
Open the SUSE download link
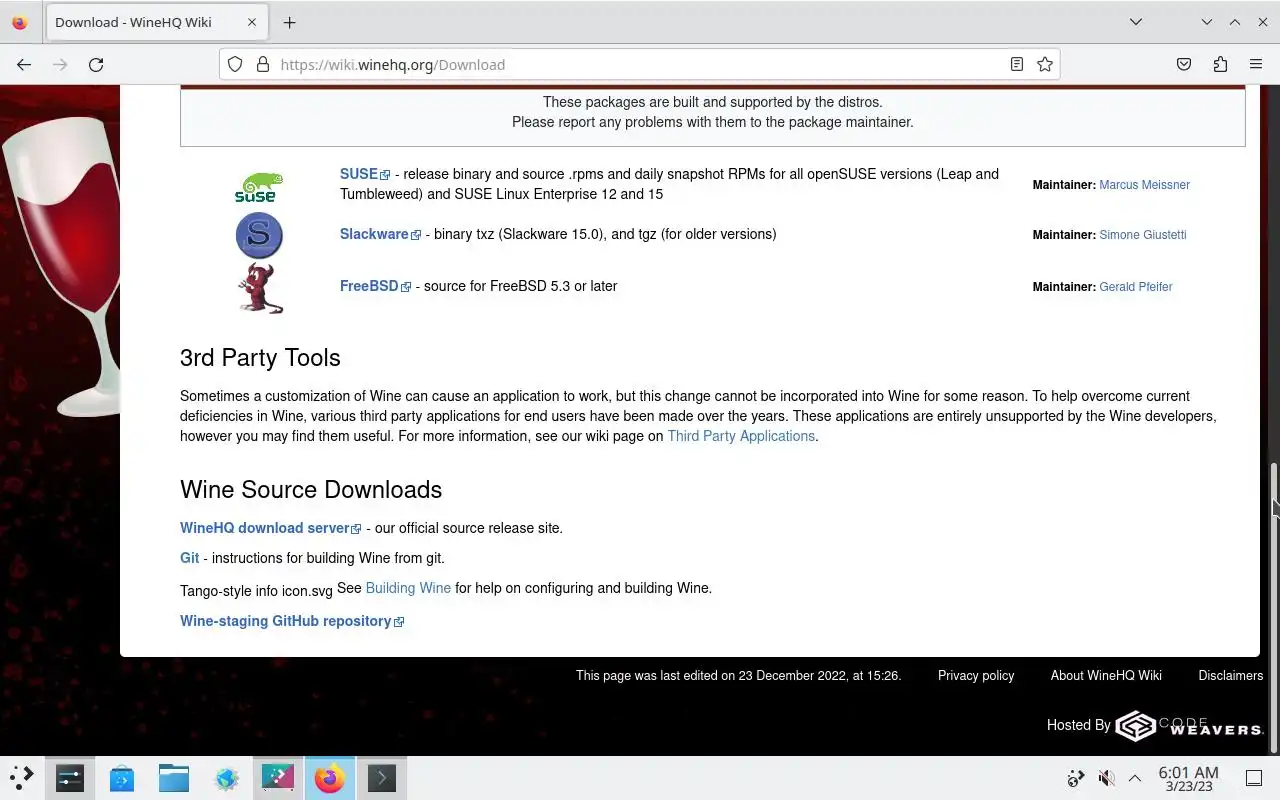pyautogui.click(x=365, y=174)
